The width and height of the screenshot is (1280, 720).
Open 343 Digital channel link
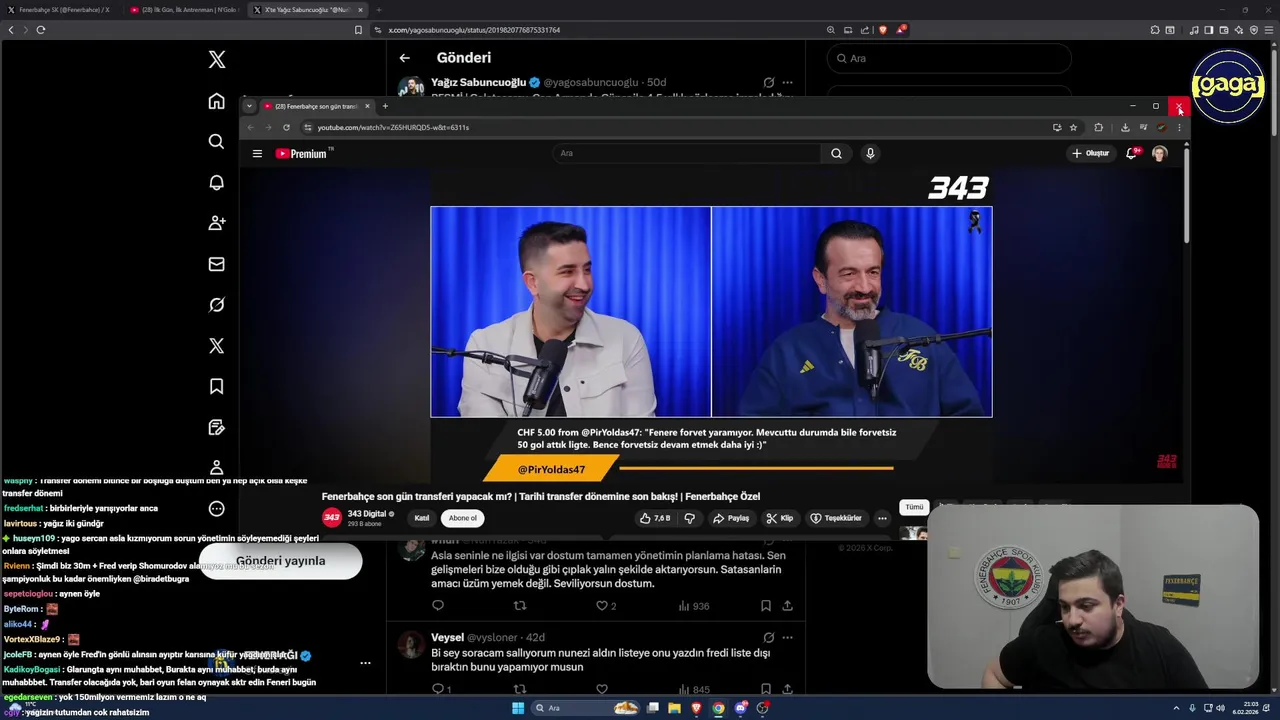367,514
